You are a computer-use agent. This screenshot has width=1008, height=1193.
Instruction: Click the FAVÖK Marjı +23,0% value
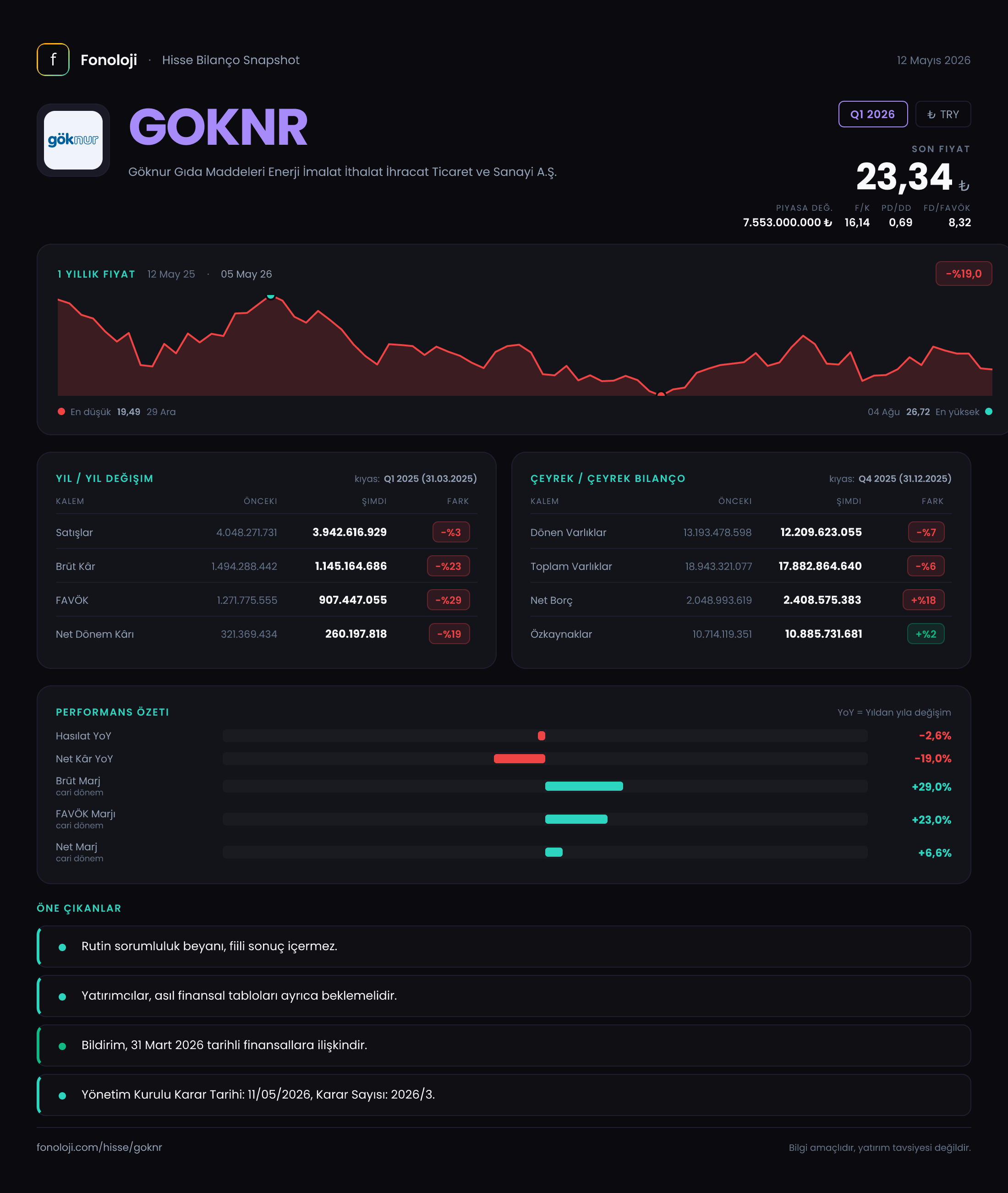click(x=931, y=820)
